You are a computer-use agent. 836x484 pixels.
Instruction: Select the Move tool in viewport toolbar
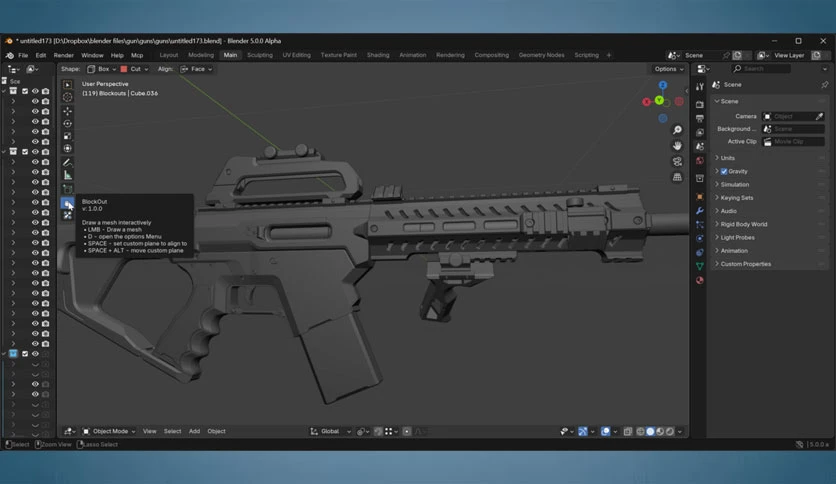pyautogui.click(x=68, y=111)
